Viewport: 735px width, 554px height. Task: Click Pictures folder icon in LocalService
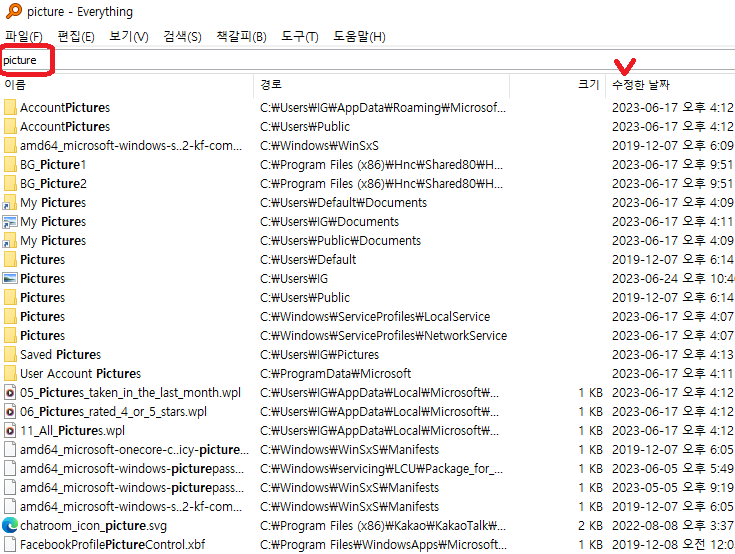coord(10,316)
